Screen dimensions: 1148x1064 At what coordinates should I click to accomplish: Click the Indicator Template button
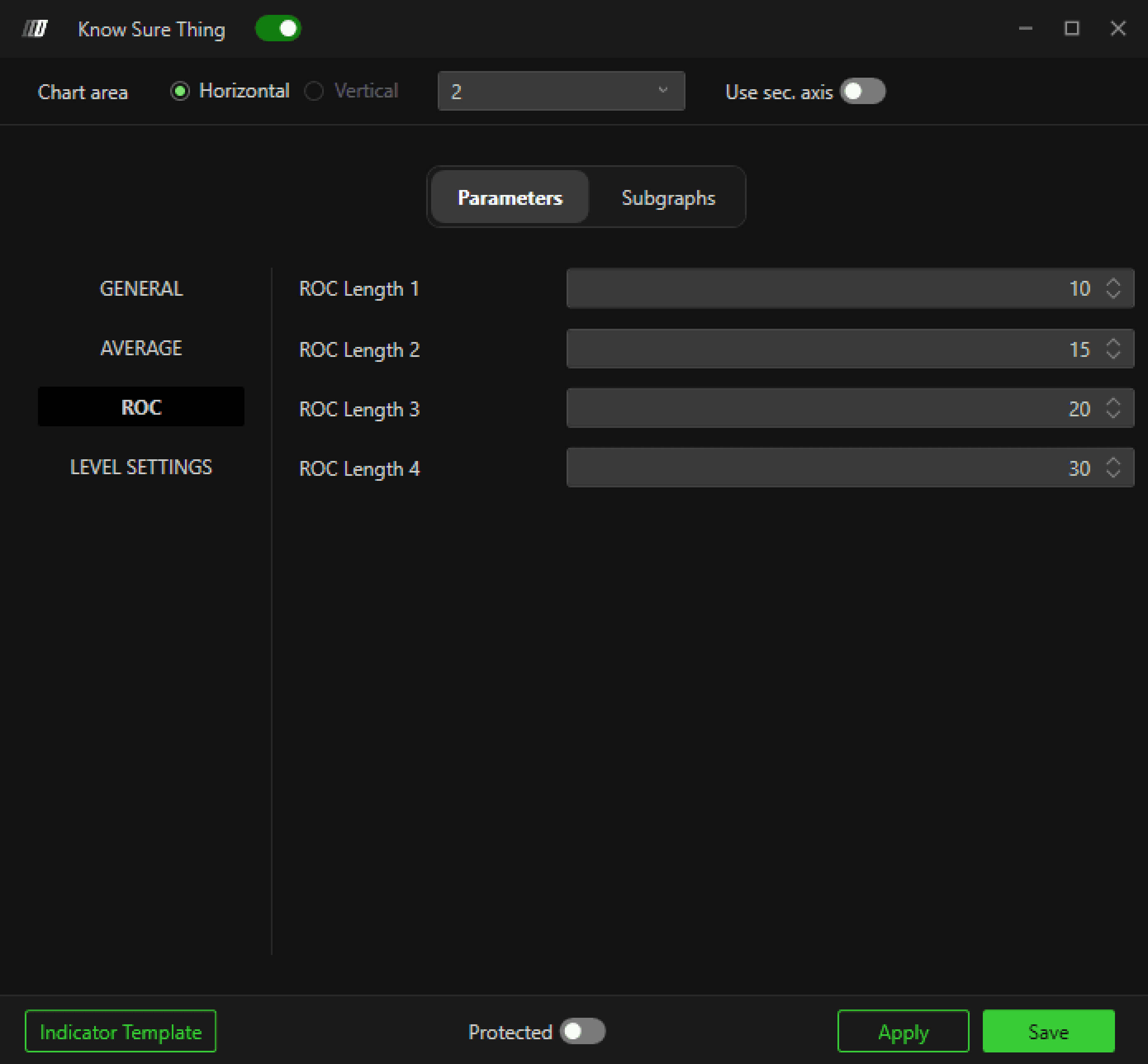[x=120, y=1031]
